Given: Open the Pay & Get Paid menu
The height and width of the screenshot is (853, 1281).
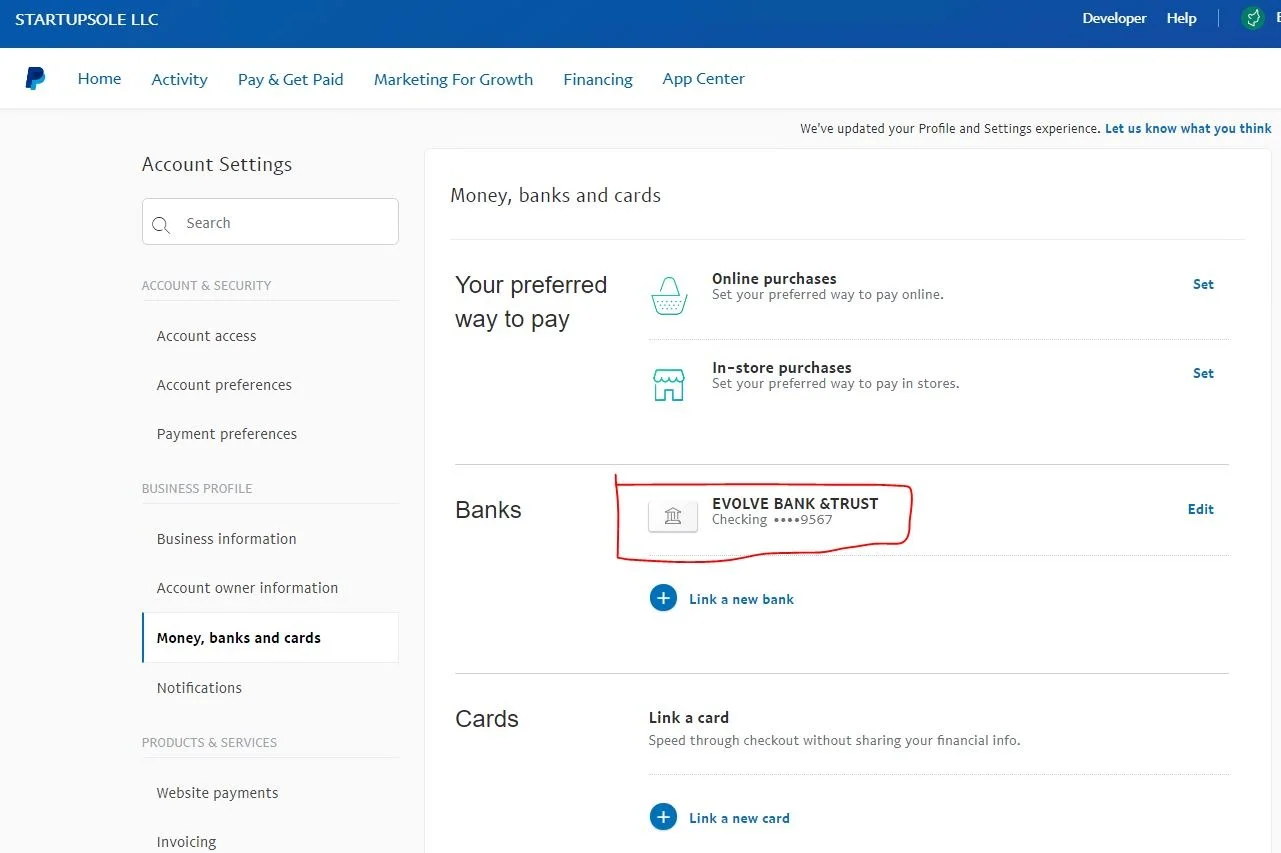Looking at the screenshot, I should coord(290,79).
